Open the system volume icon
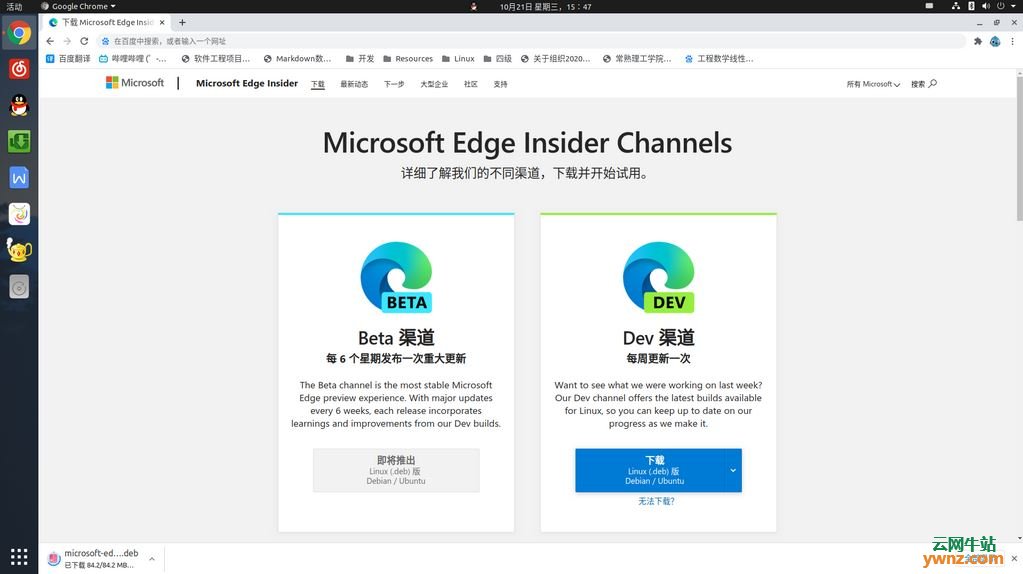This screenshot has height=574, width=1023. tap(985, 6)
